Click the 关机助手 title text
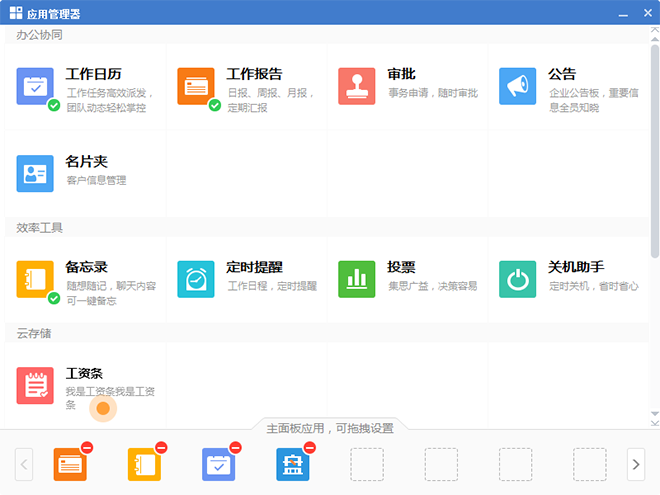Screen dimensions: 660x495 [576, 267]
